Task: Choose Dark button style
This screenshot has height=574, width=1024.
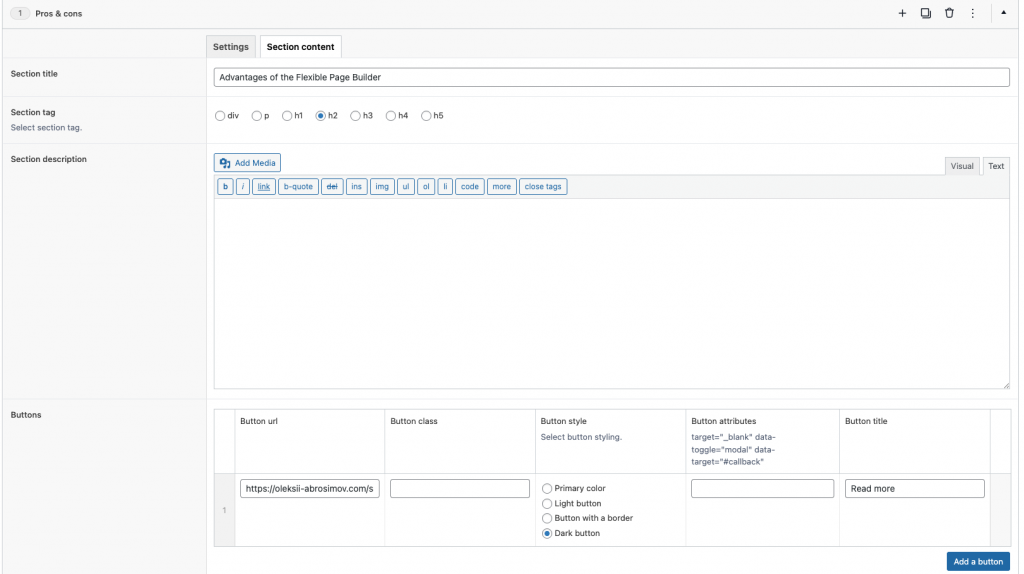Action: (547, 534)
